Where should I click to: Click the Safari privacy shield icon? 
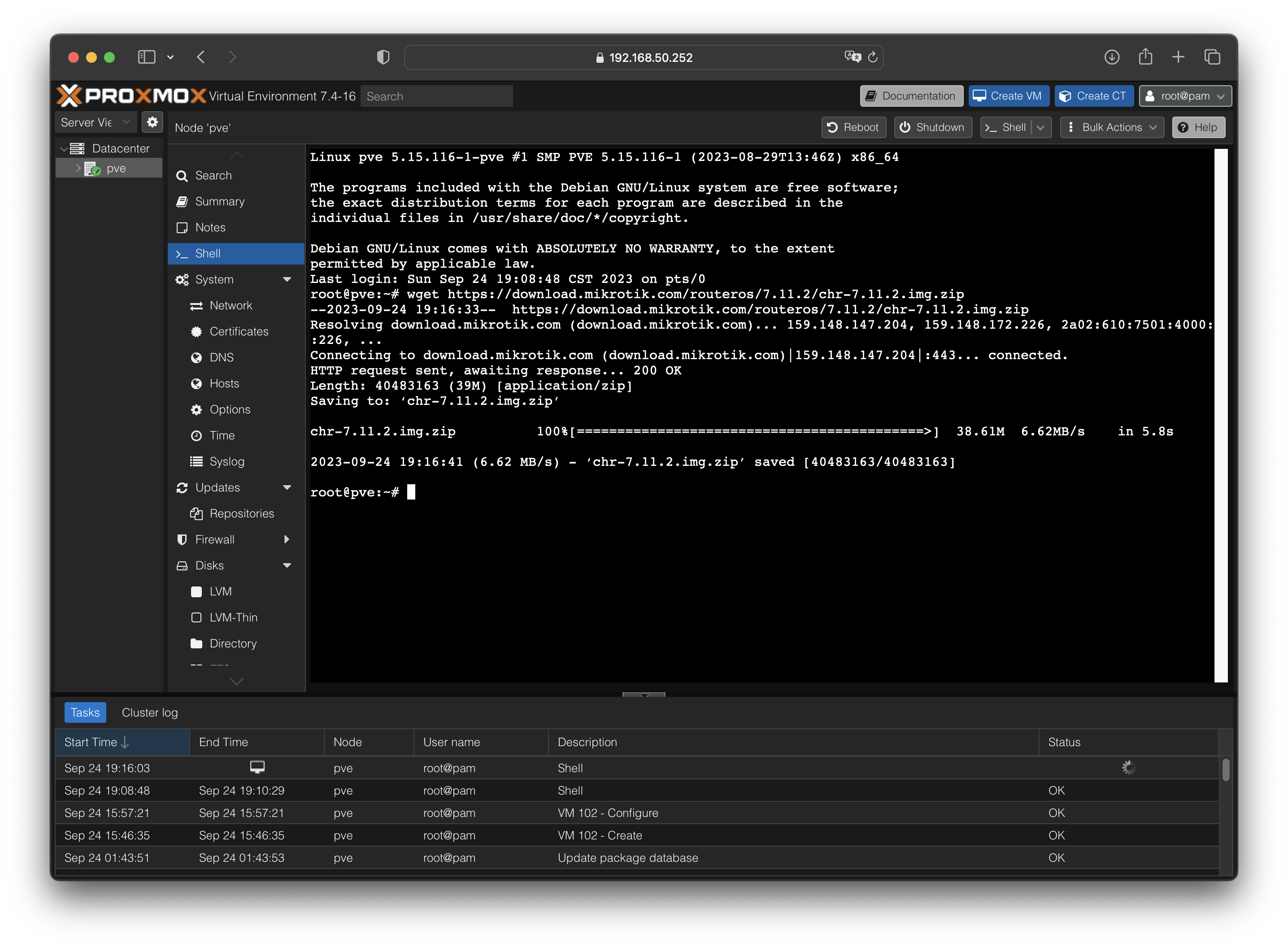click(383, 57)
